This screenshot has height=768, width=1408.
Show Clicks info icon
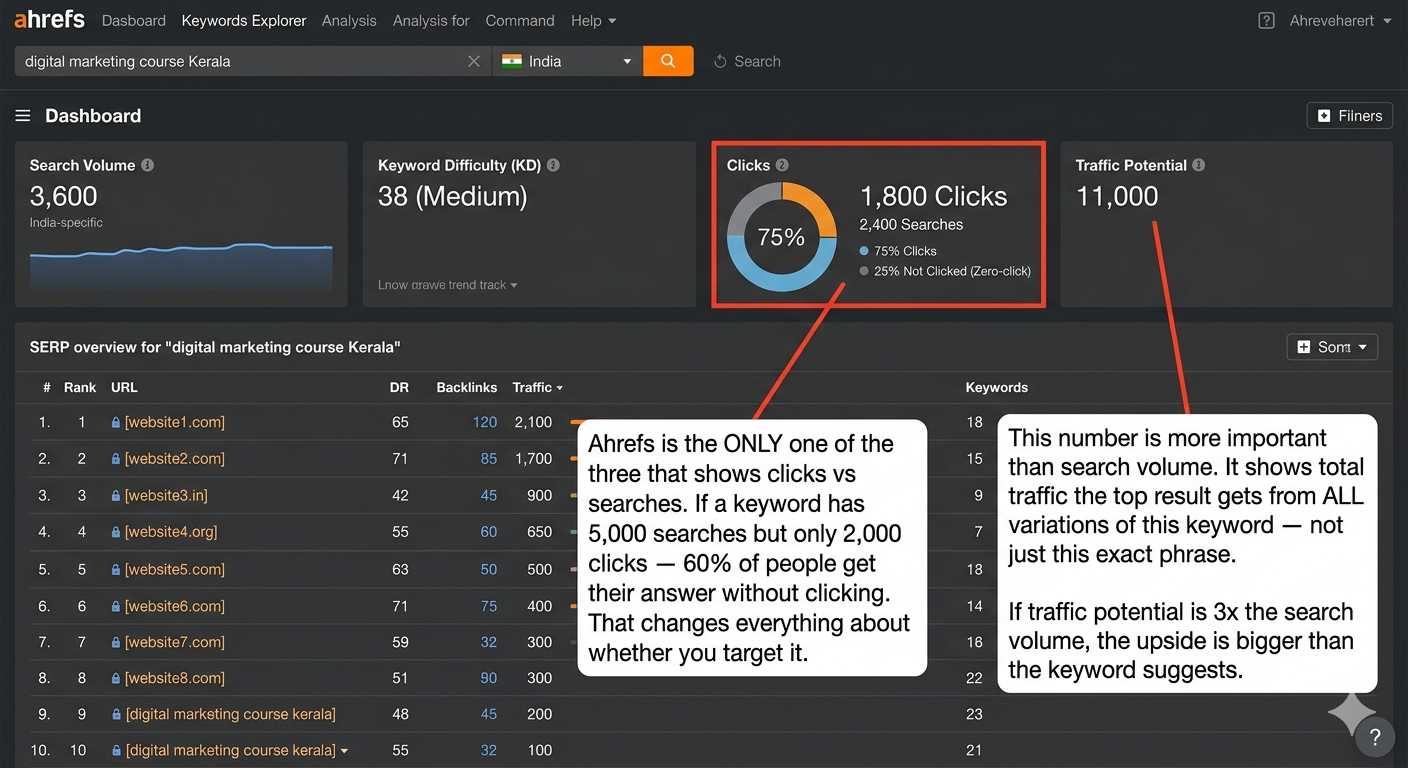[x=782, y=165]
